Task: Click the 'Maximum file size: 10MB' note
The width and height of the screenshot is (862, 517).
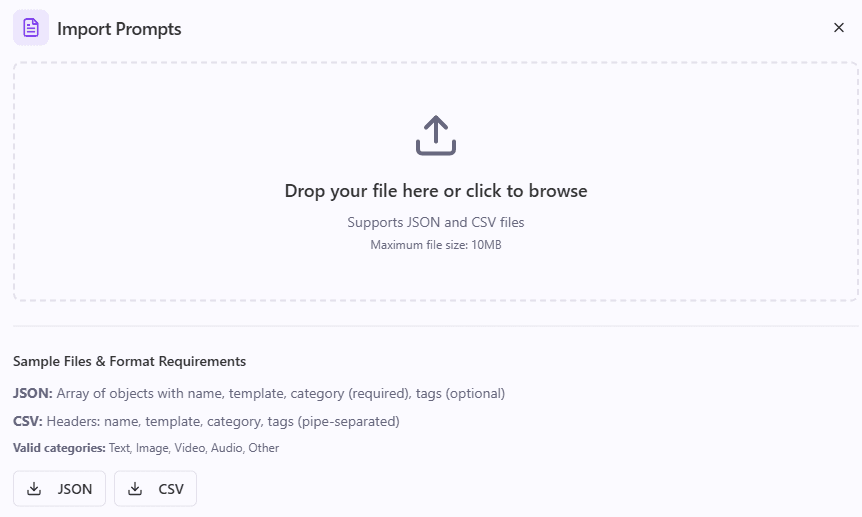Action: point(435,245)
